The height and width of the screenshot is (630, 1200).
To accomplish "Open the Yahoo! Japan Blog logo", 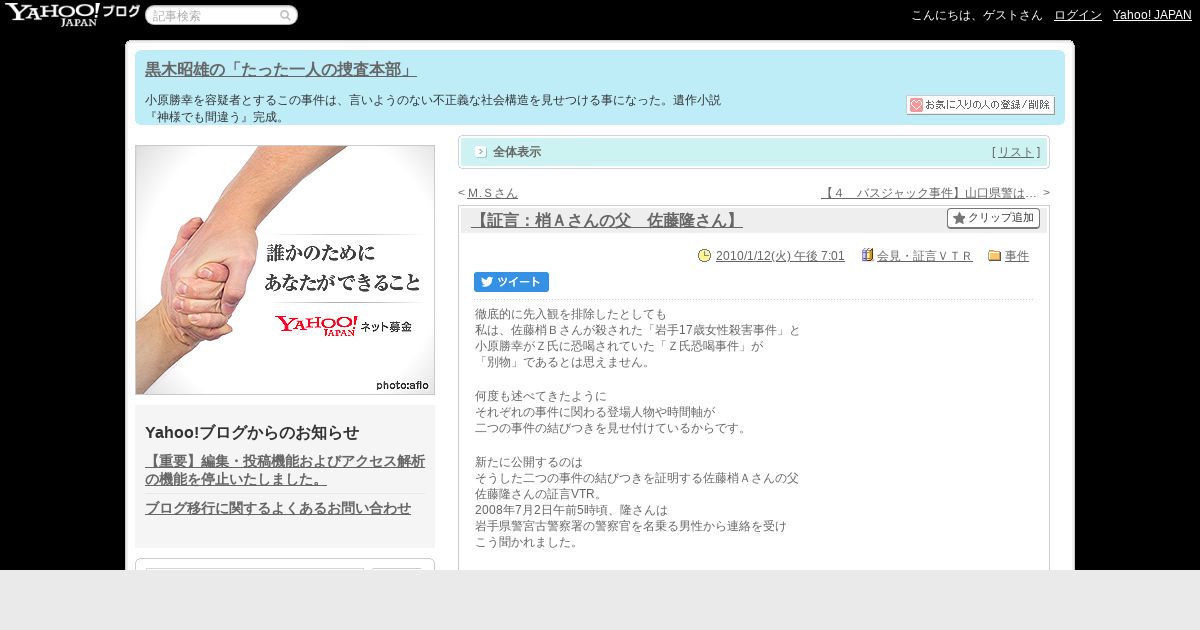I will 72,14.
